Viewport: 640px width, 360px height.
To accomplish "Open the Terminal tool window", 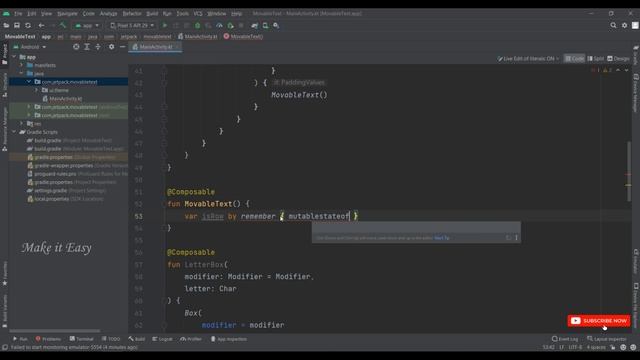I will point(82,339).
